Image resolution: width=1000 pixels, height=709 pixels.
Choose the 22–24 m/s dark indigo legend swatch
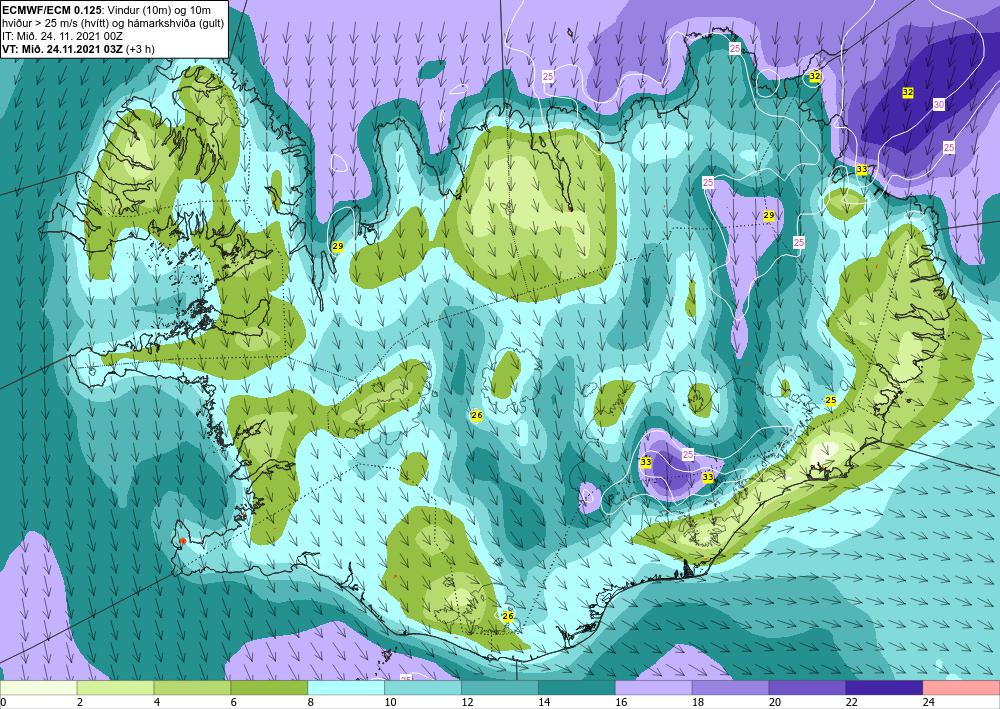tap(884, 688)
